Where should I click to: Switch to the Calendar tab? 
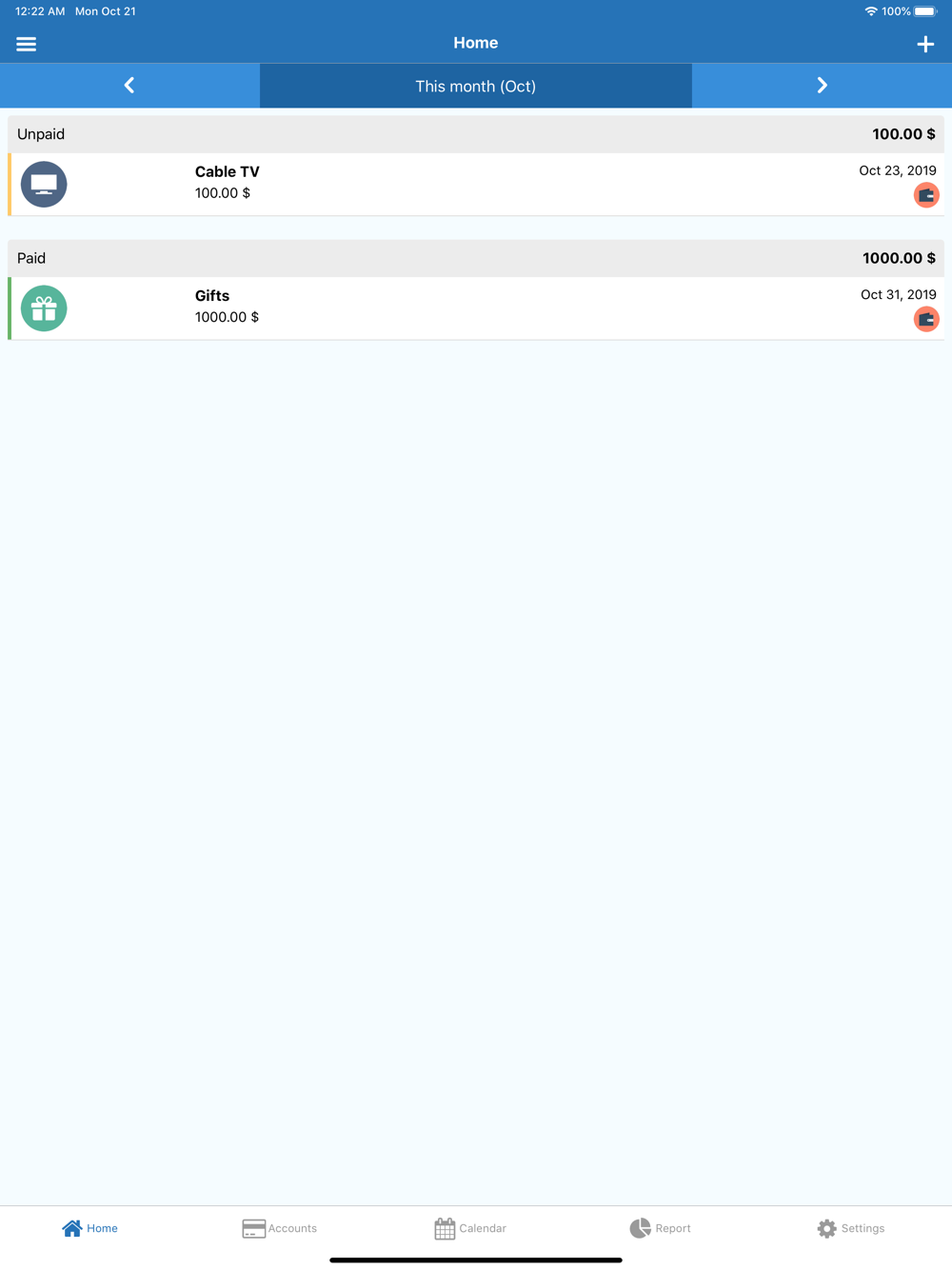coord(470,1228)
